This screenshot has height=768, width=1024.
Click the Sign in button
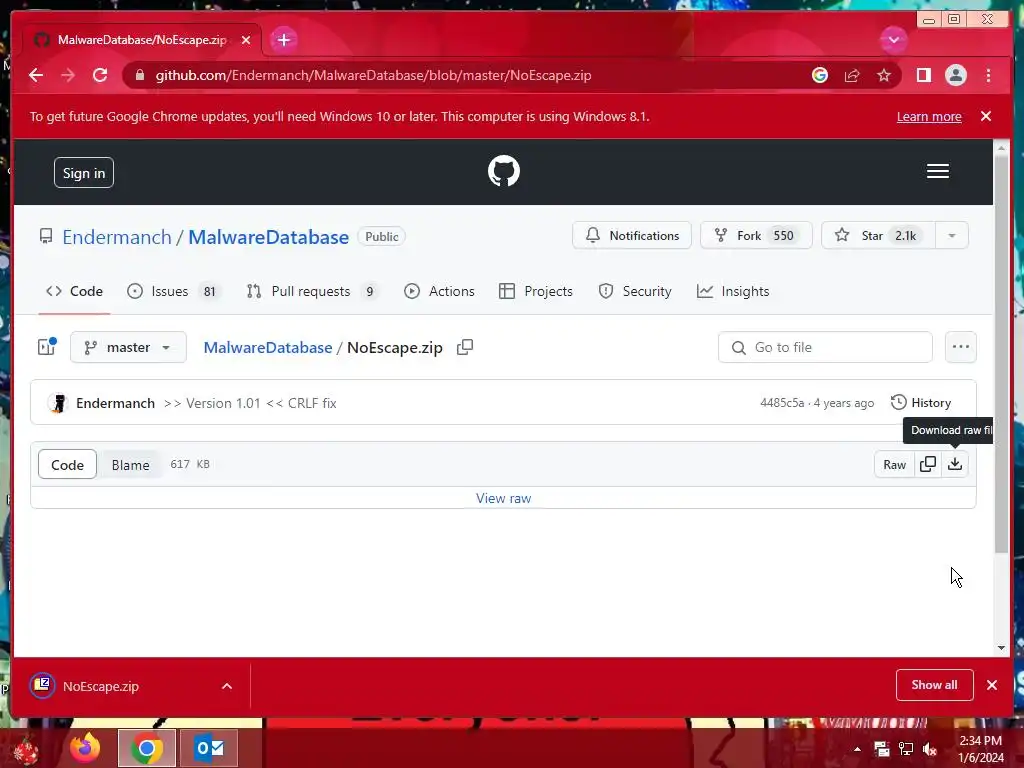(x=84, y=172)
